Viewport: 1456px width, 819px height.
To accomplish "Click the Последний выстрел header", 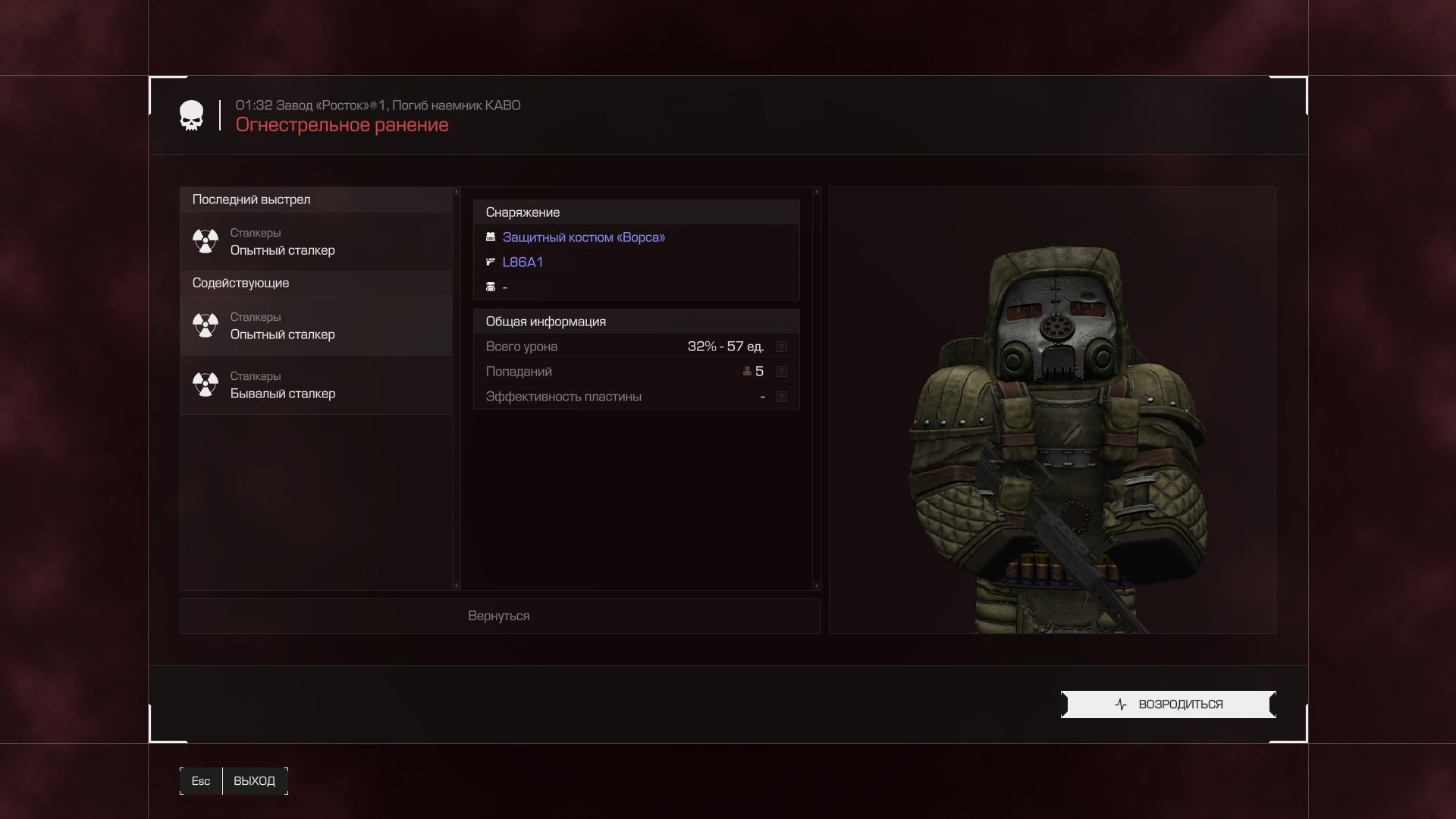I will 316,199.
